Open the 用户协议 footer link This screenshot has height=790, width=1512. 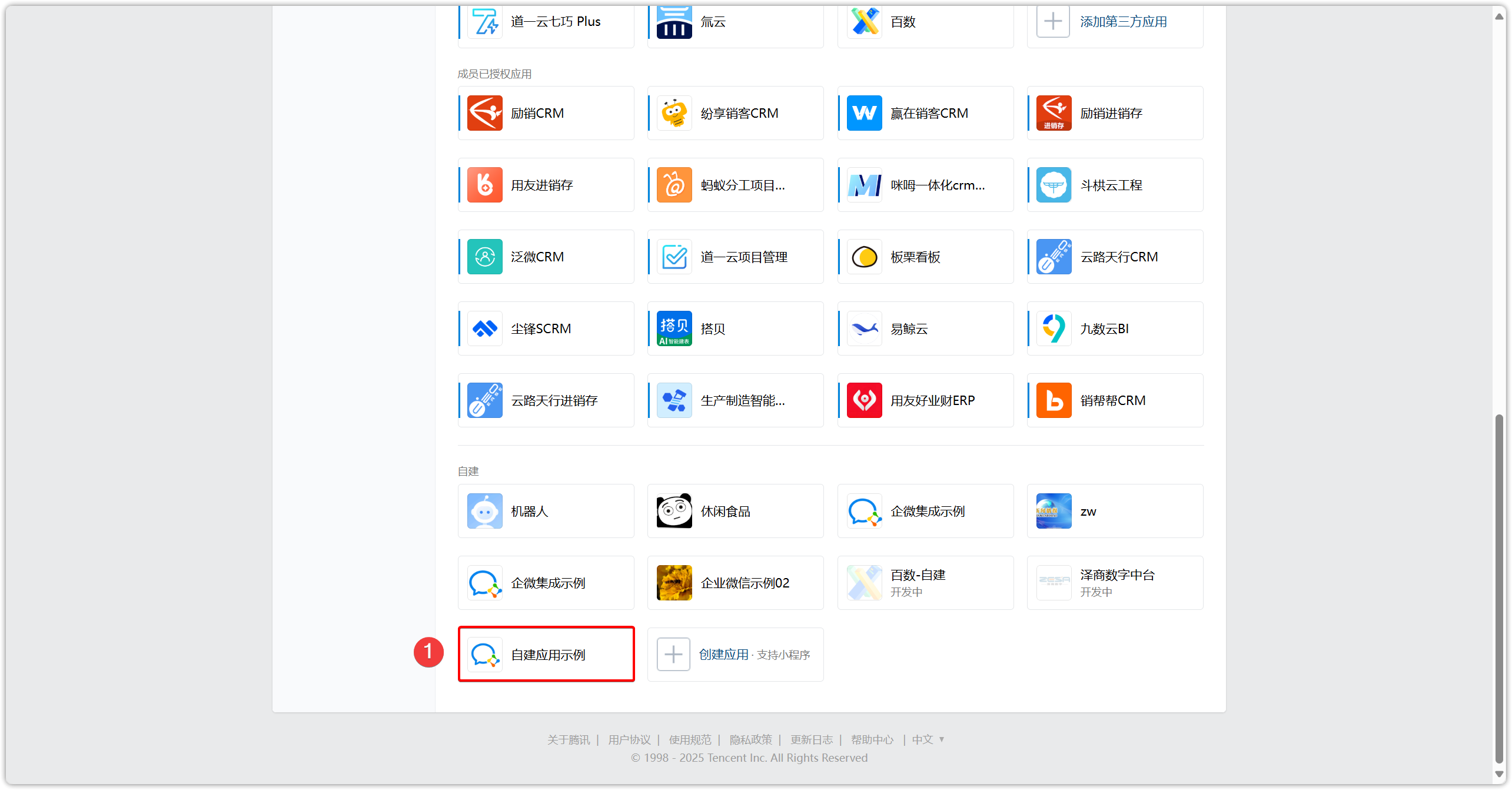pos(629,739)
